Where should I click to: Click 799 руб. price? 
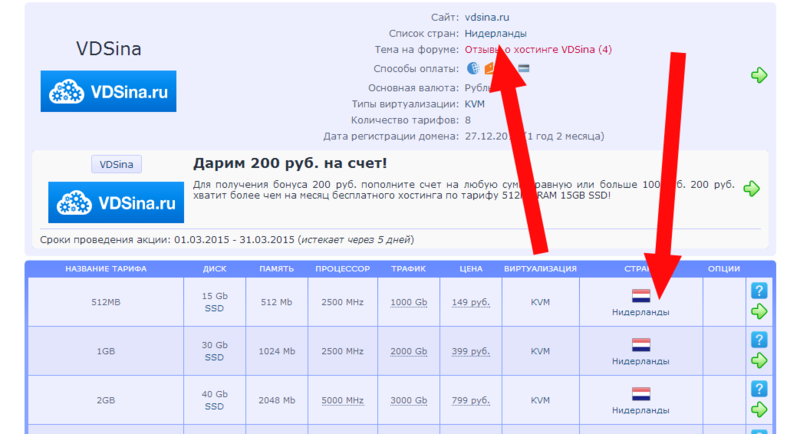[x=470, y=400]
